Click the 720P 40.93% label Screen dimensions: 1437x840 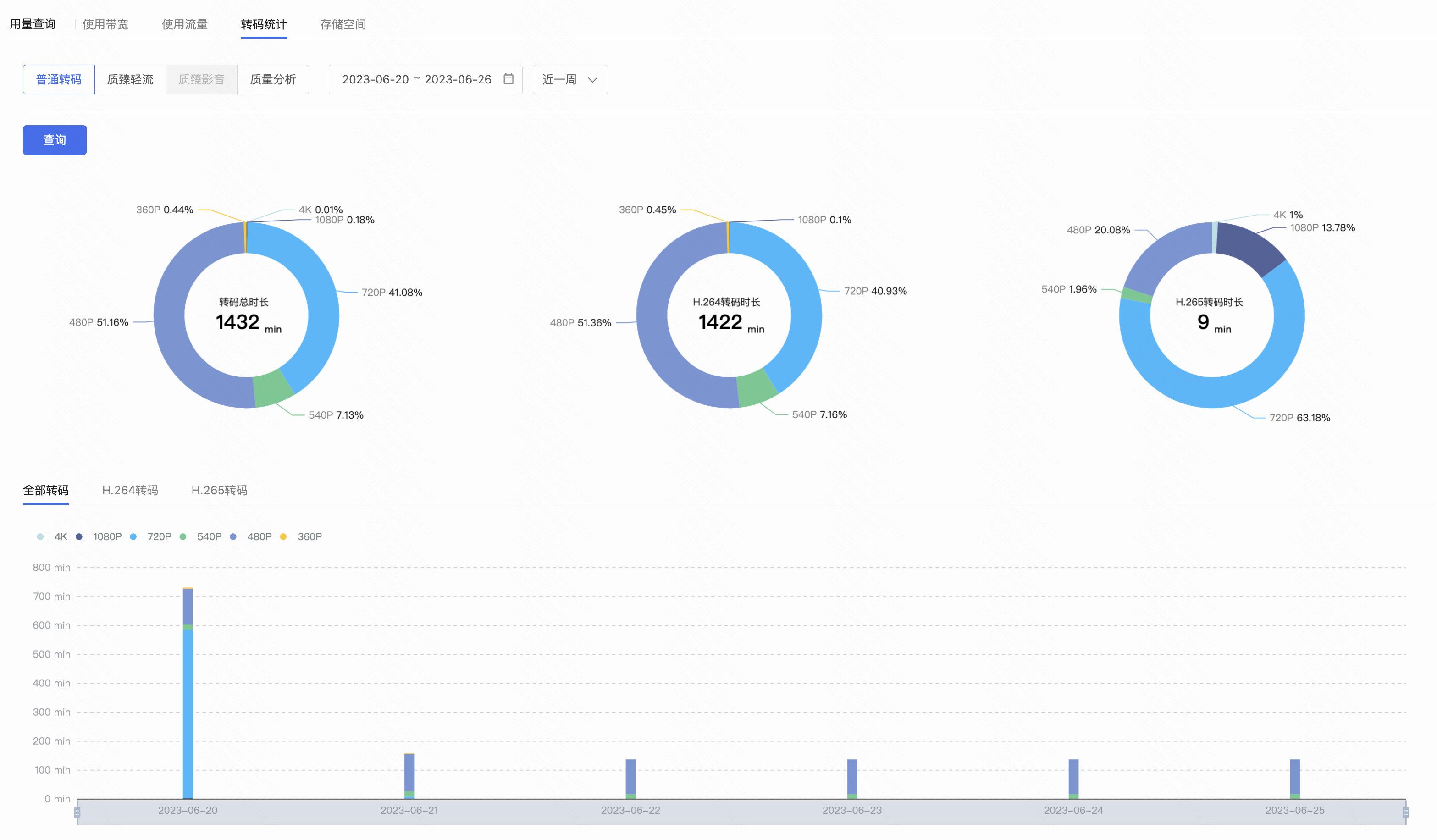[x=875, y=292]
